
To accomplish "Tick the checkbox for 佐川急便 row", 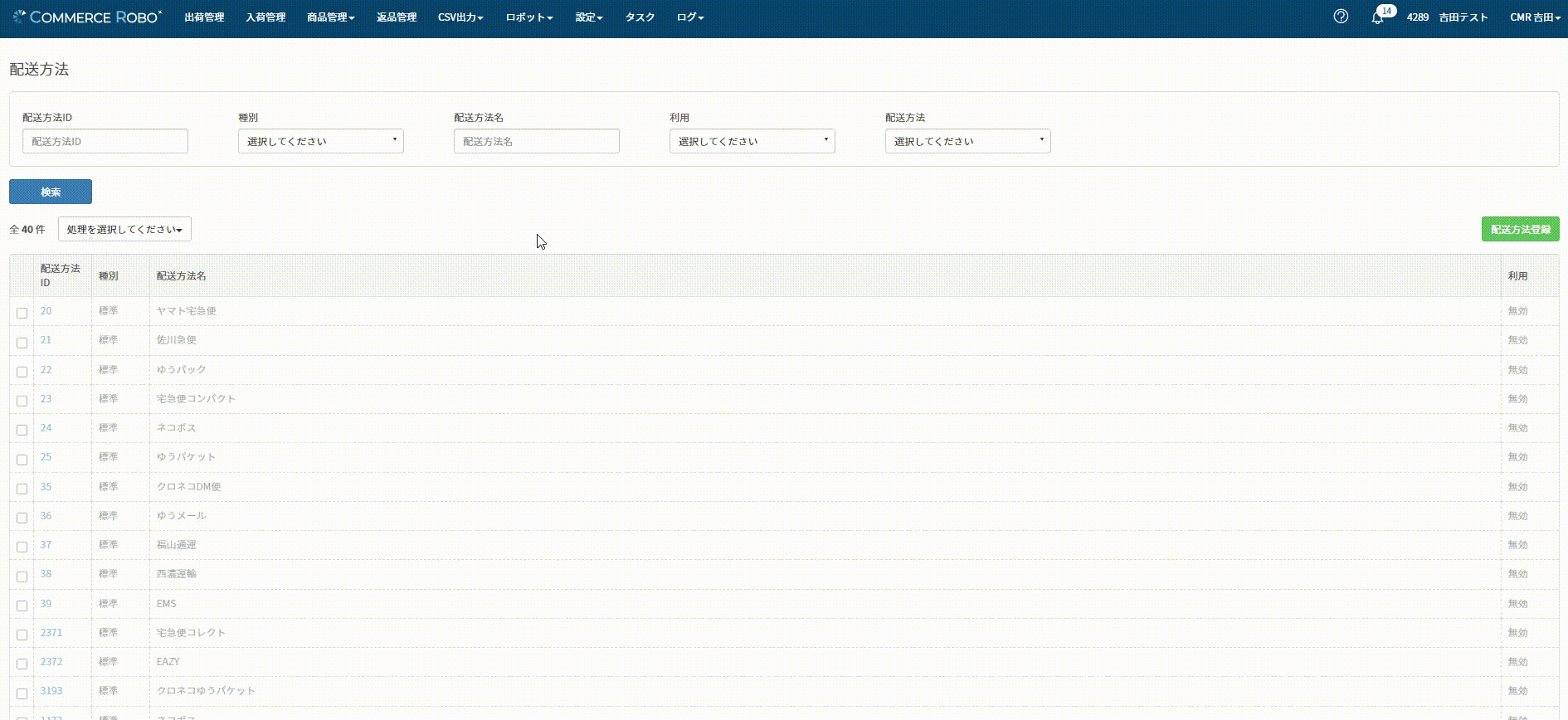I will (x=22, y=343).
